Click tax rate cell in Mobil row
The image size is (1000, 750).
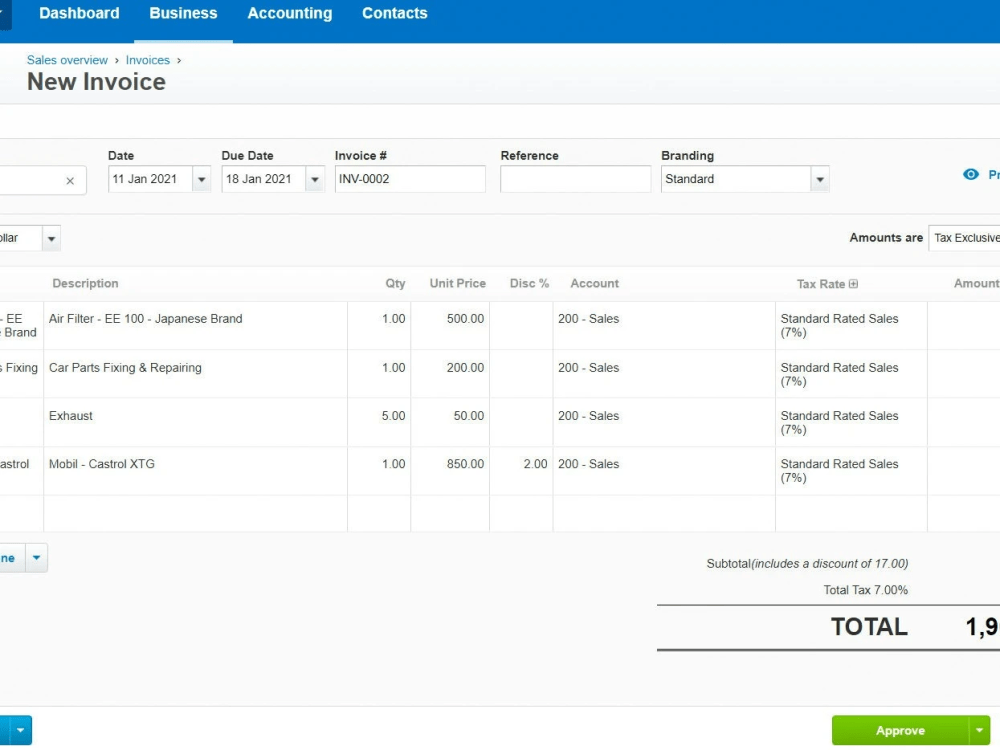(x=851, y=471)
